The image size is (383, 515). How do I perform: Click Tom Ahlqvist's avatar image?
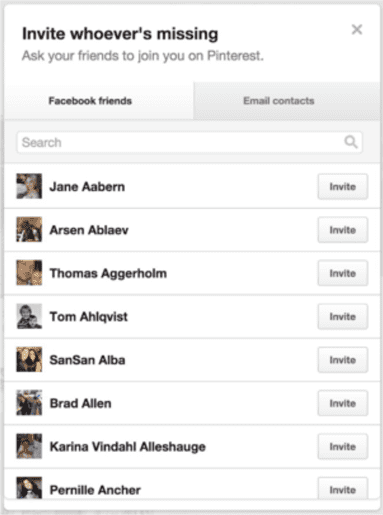pyautogui.click(x=29, y=316)
